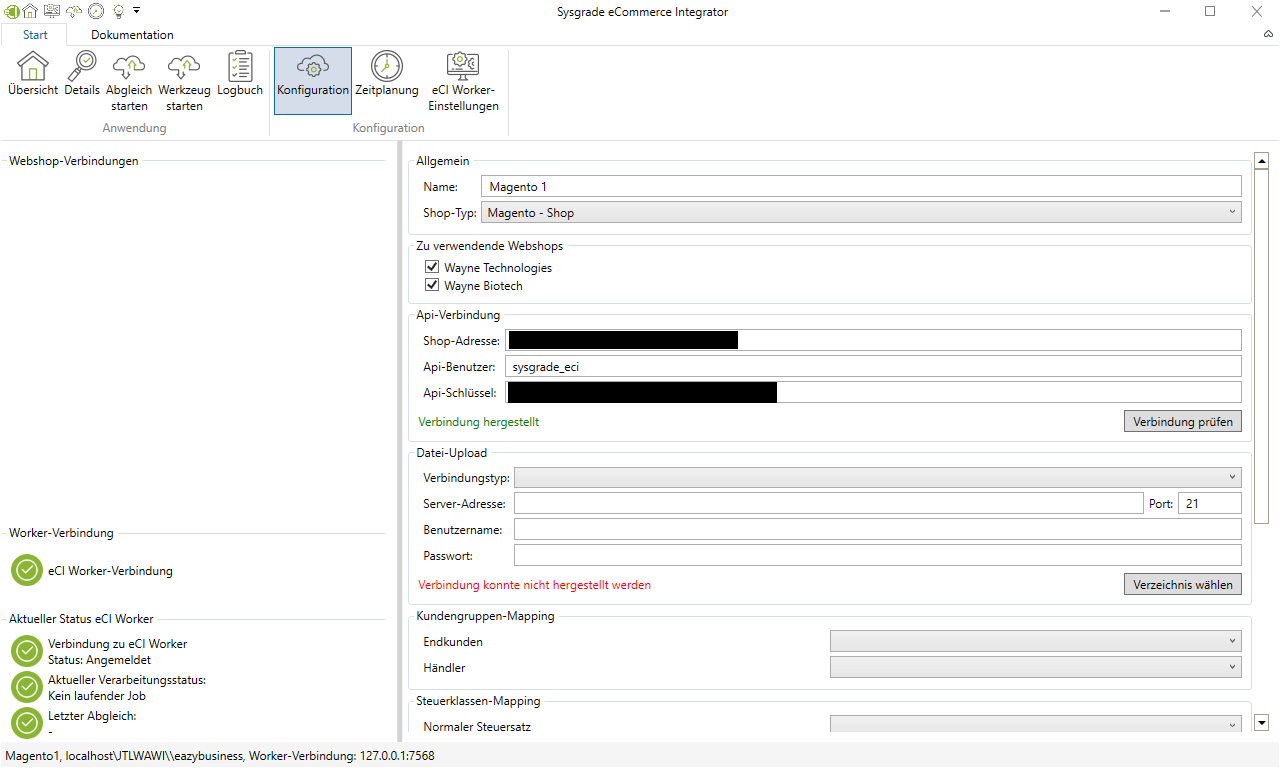The height and width of the screenshot is (768, 1280).
Task: Collapse the ribbon with the top-right chevron
Action: 1268,34
